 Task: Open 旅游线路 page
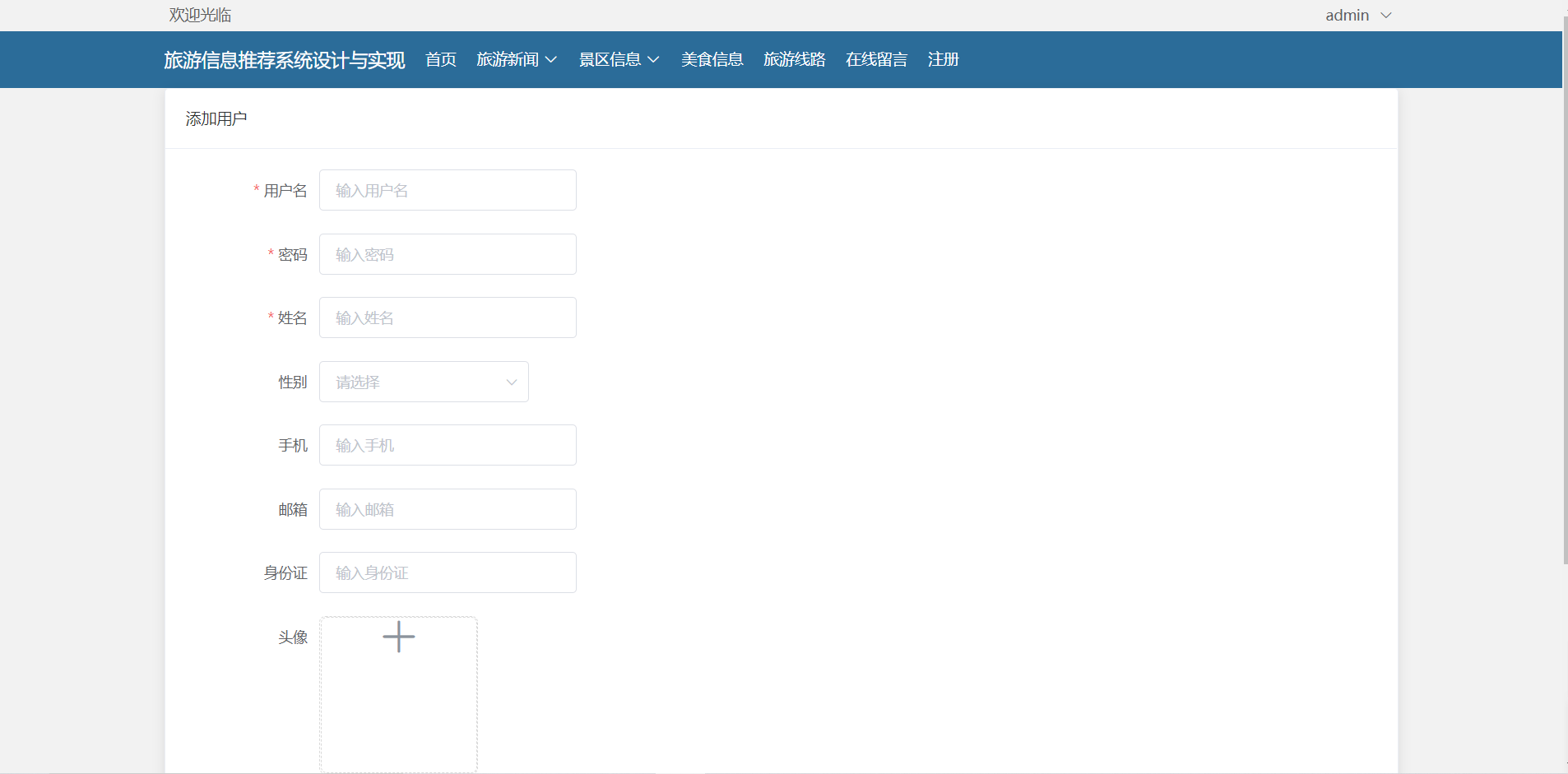(x=795, y=59)
